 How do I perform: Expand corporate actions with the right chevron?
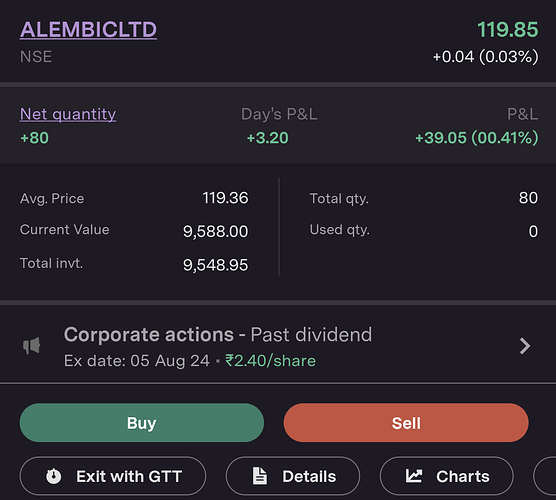coord(525,346)
